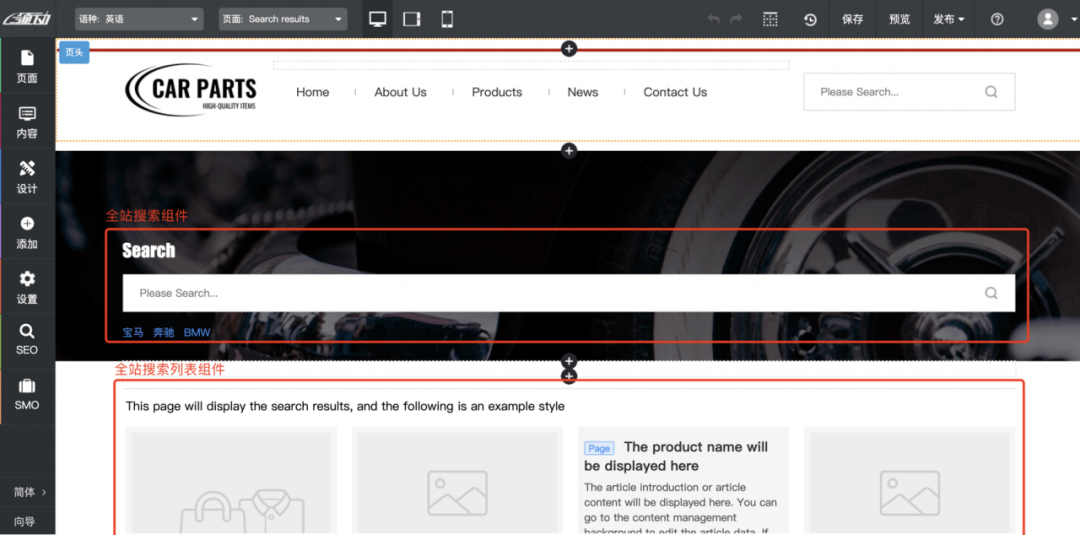The width and height of the screenshot is (1080, 535).
Task: Open the help question mark icon
Action: tap(997, 19)
